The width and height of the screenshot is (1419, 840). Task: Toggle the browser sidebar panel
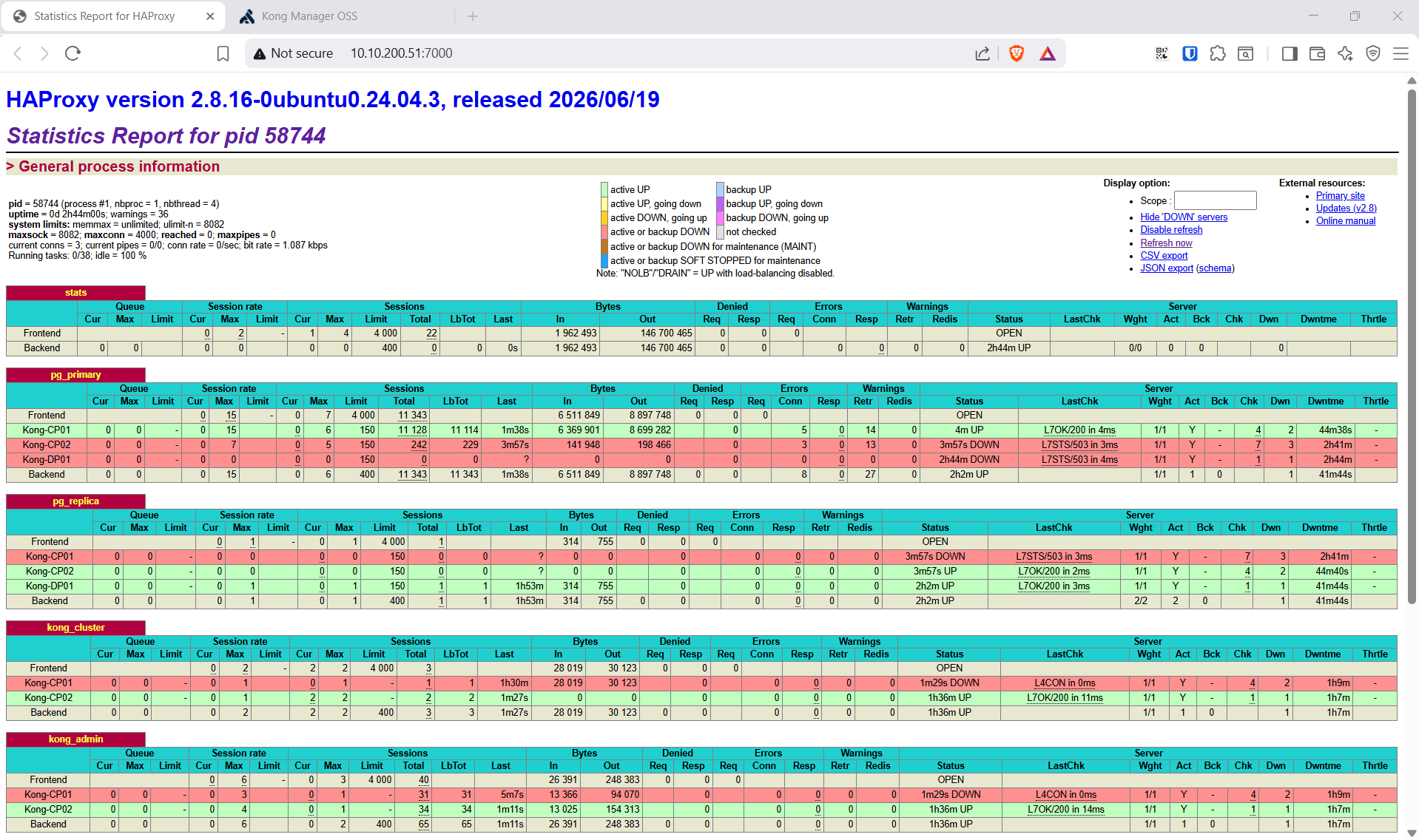tap(1290, 53)
